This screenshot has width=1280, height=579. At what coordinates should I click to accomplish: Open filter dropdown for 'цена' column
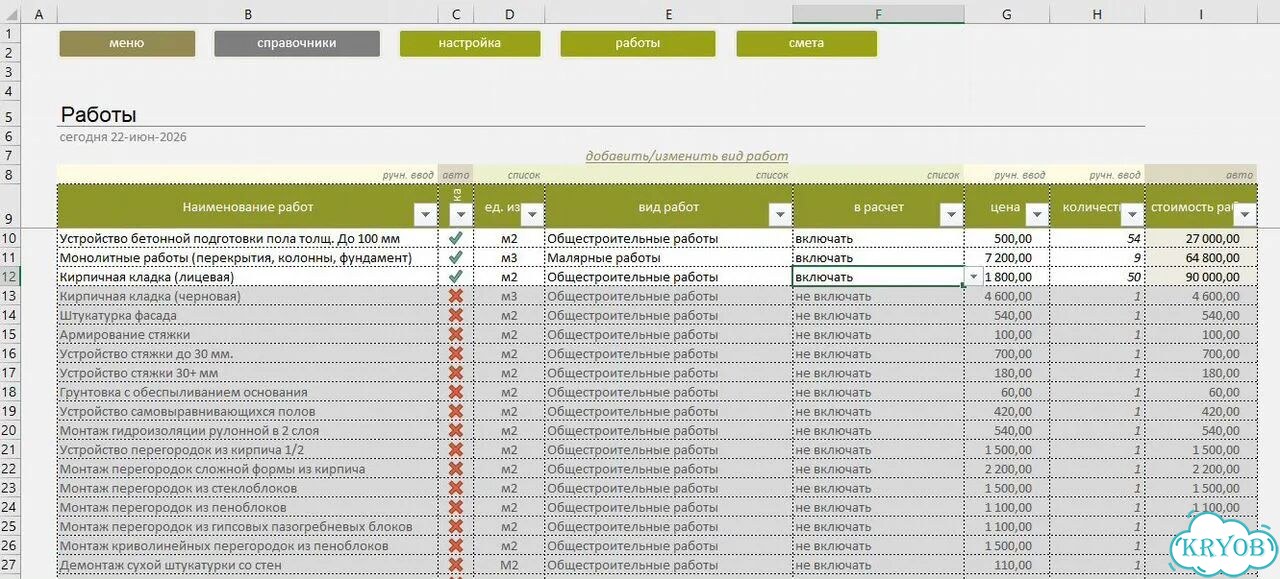point(1036,214)
